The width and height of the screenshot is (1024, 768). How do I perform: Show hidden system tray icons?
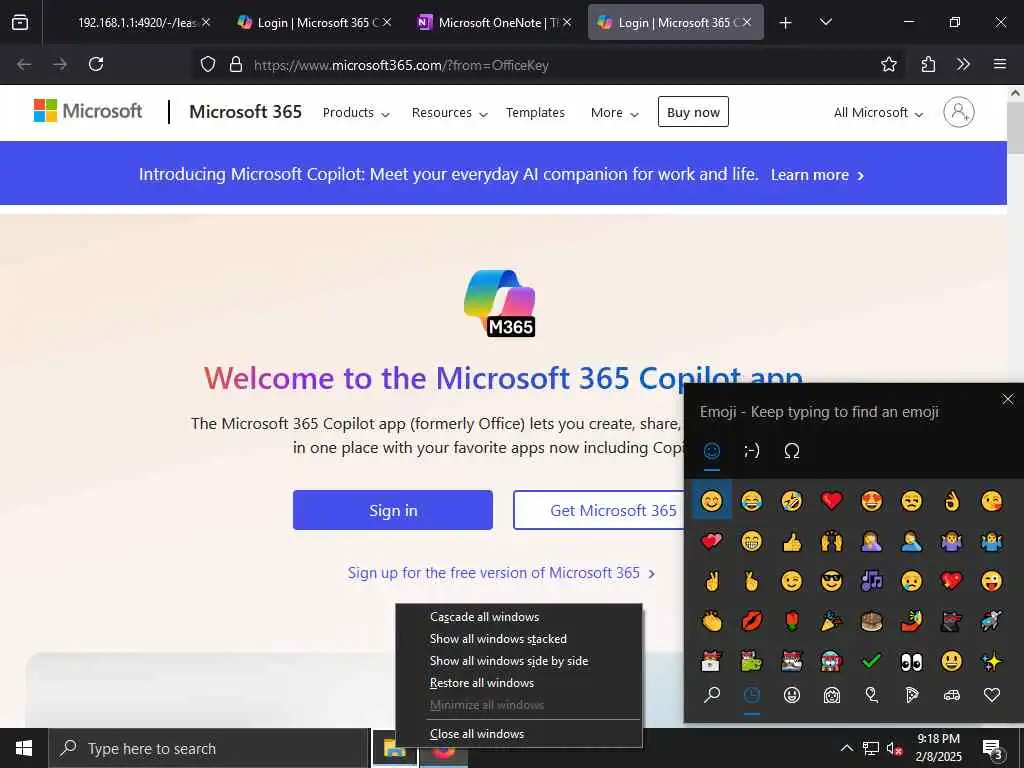846,748
